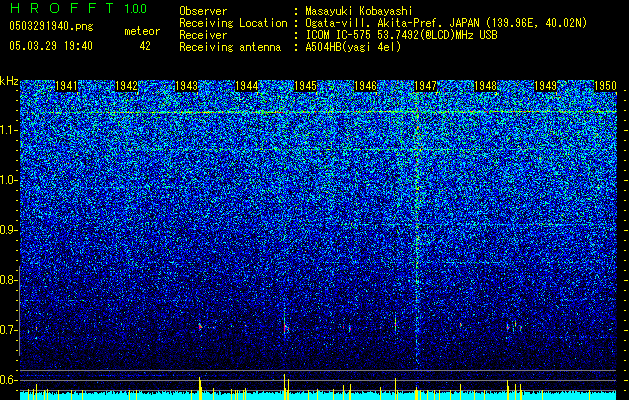629x400 pixels.
Task: Click the 1947 time marker
Action: pyautogui.click(x=425, y=86)
